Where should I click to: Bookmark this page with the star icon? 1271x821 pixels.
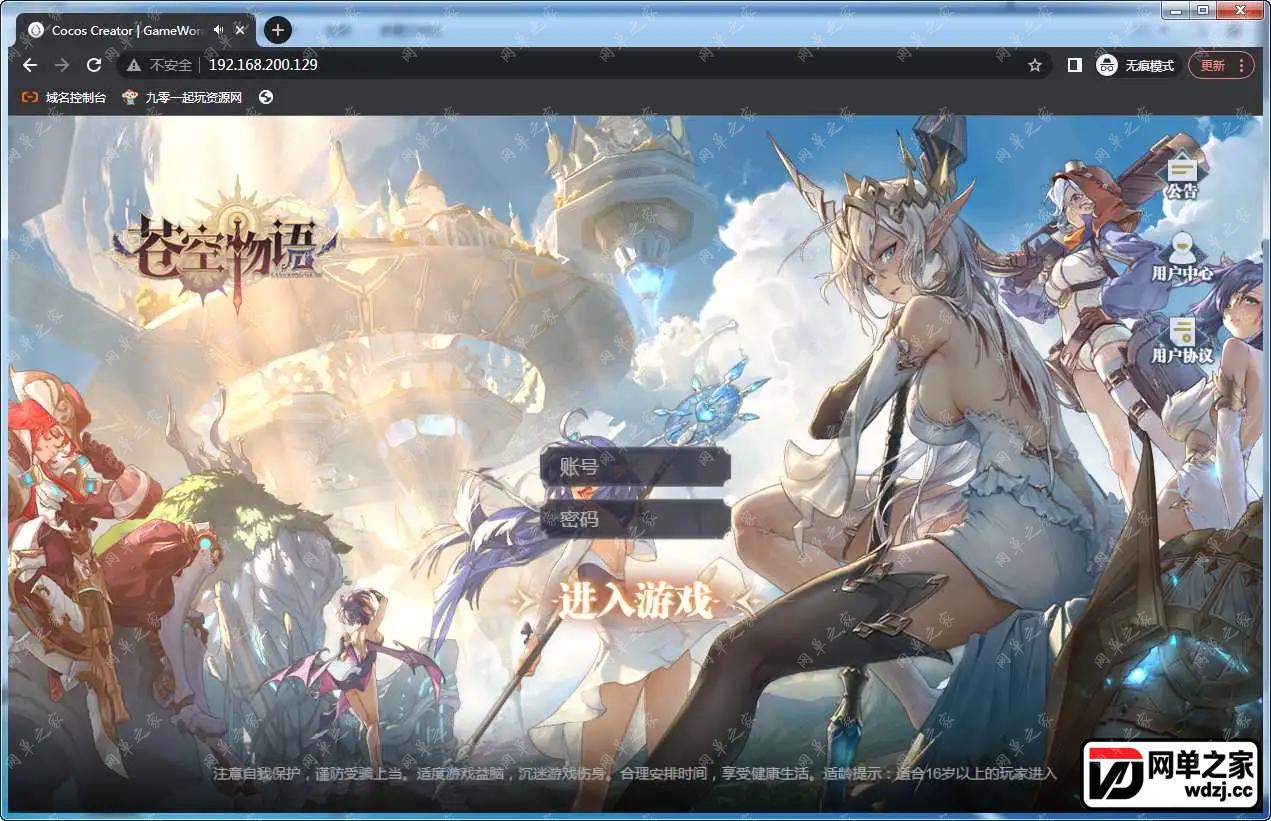pos(1035,65)
